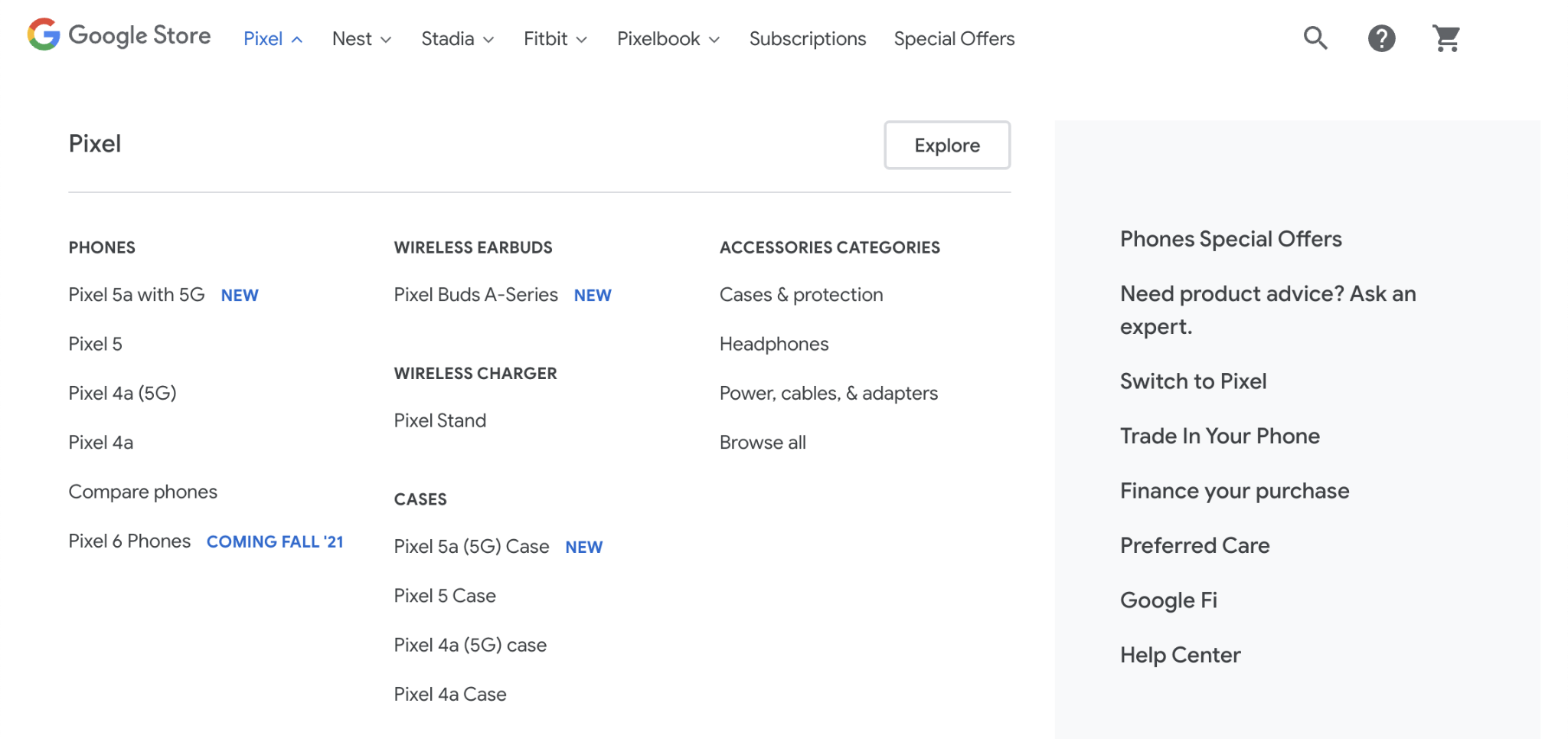Select the Pixel 5a (5G) Case

pos(471,546)
